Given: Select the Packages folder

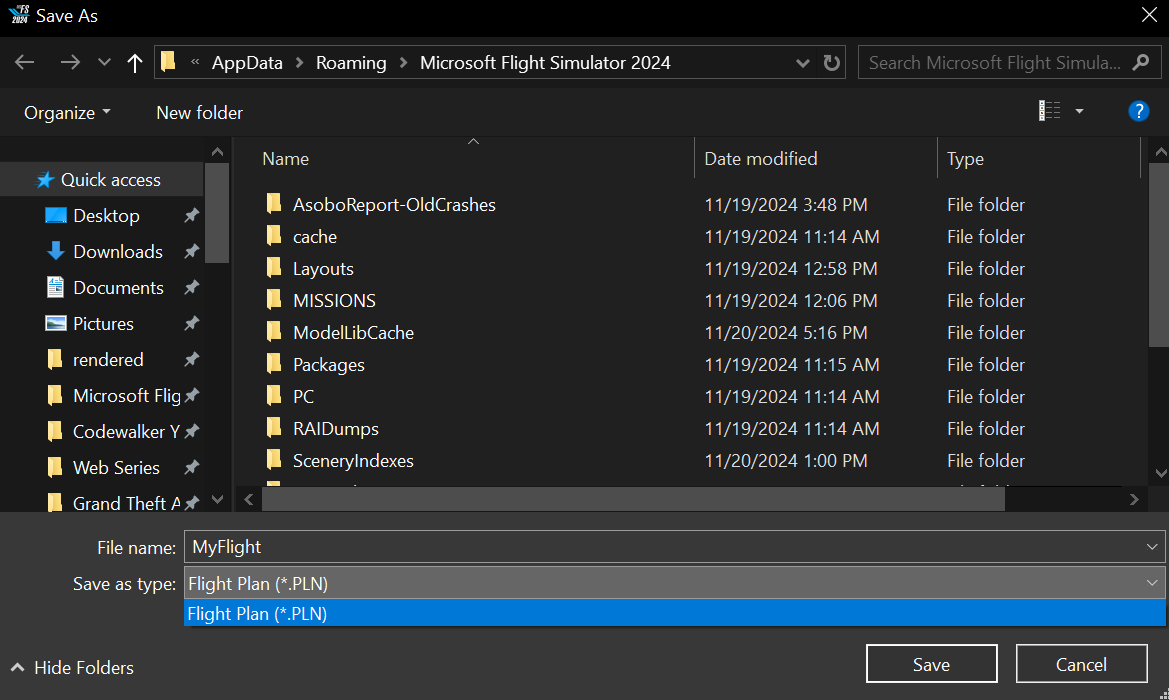Looking at the screenshot, I should pyautogui.click(x=328, y=365).
